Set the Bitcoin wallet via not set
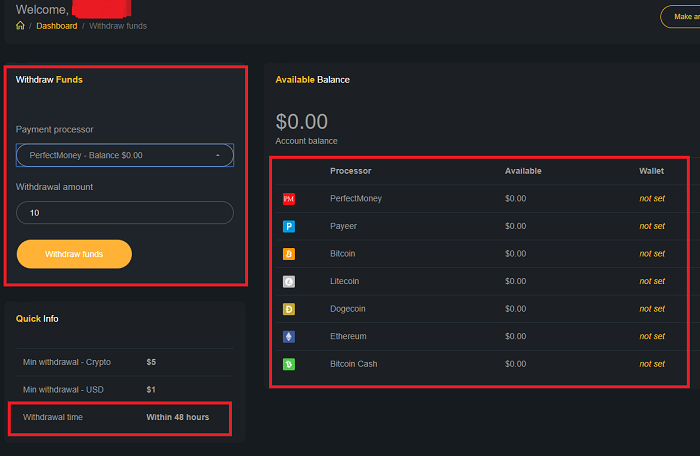Image resolution: width=700 pixels, height=456 pixels. tap(652, 254)
